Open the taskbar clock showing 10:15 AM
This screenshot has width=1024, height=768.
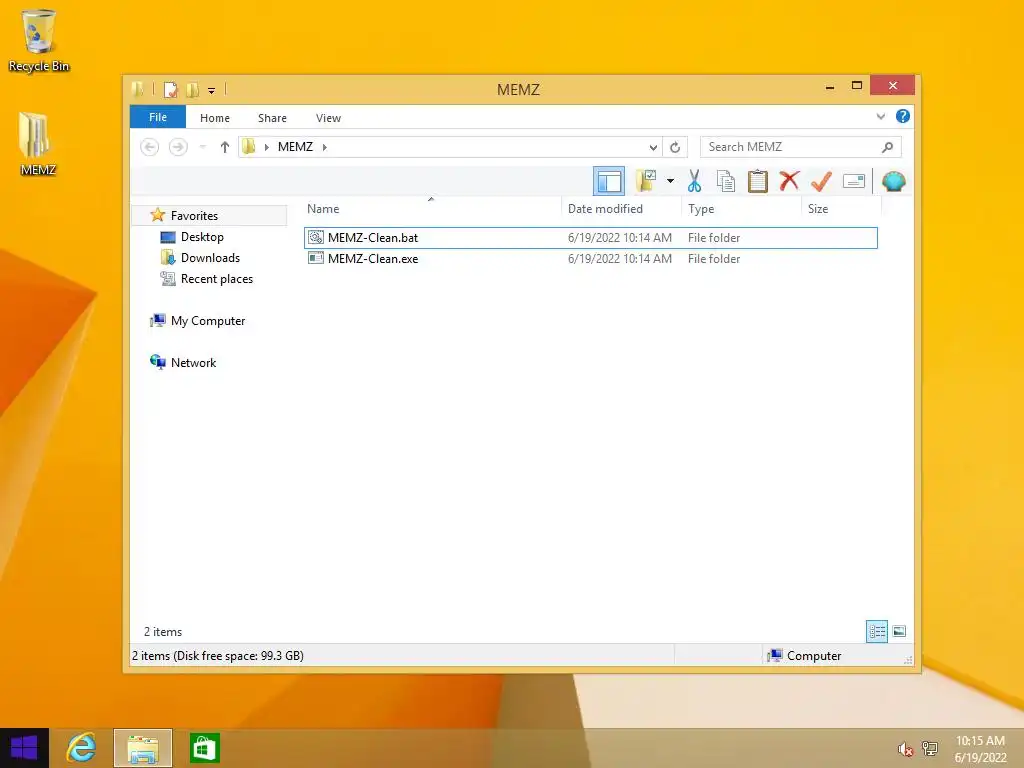[980, 748]
